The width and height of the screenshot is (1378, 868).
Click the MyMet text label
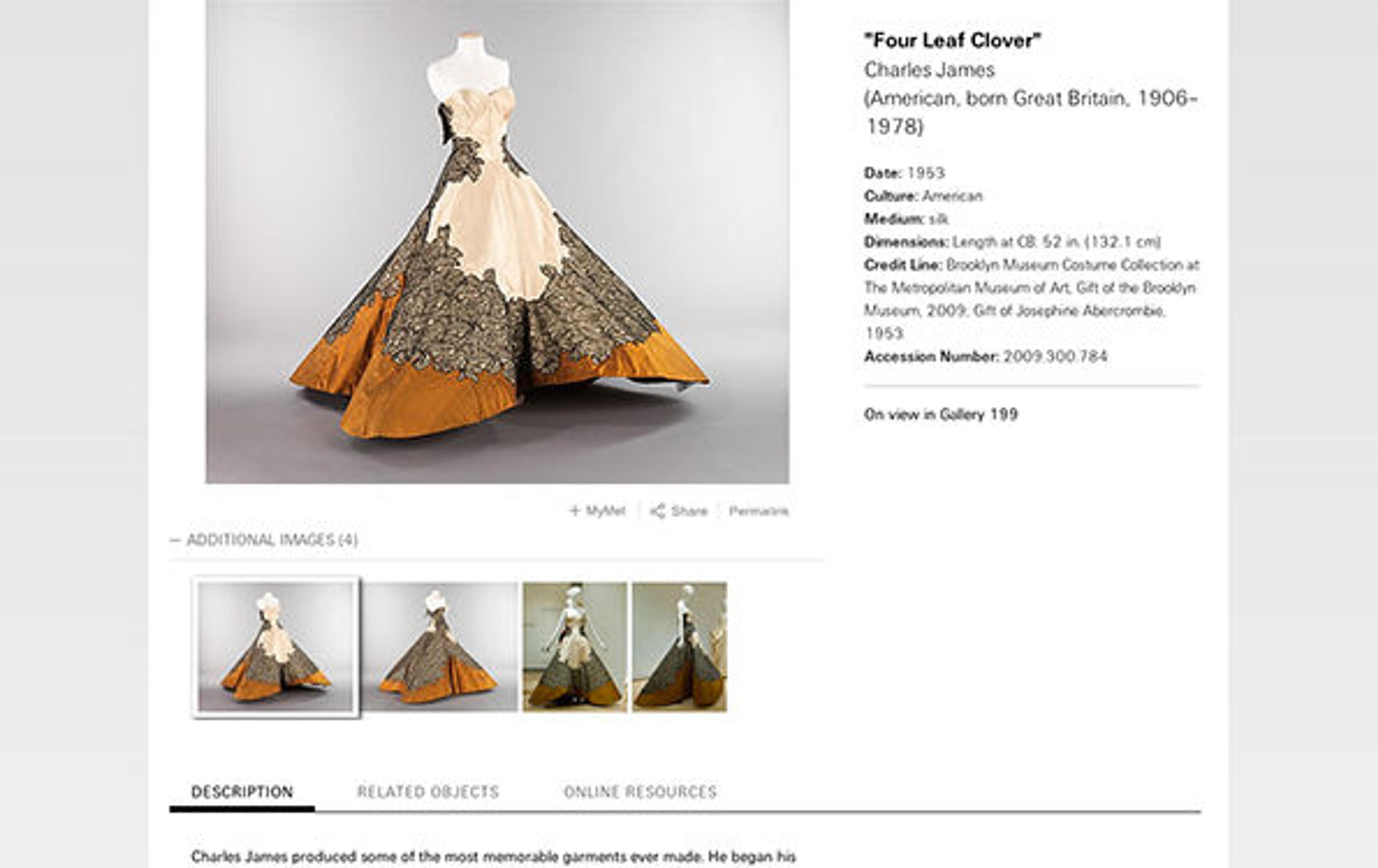pyautogui.click(x=605, y=511)
